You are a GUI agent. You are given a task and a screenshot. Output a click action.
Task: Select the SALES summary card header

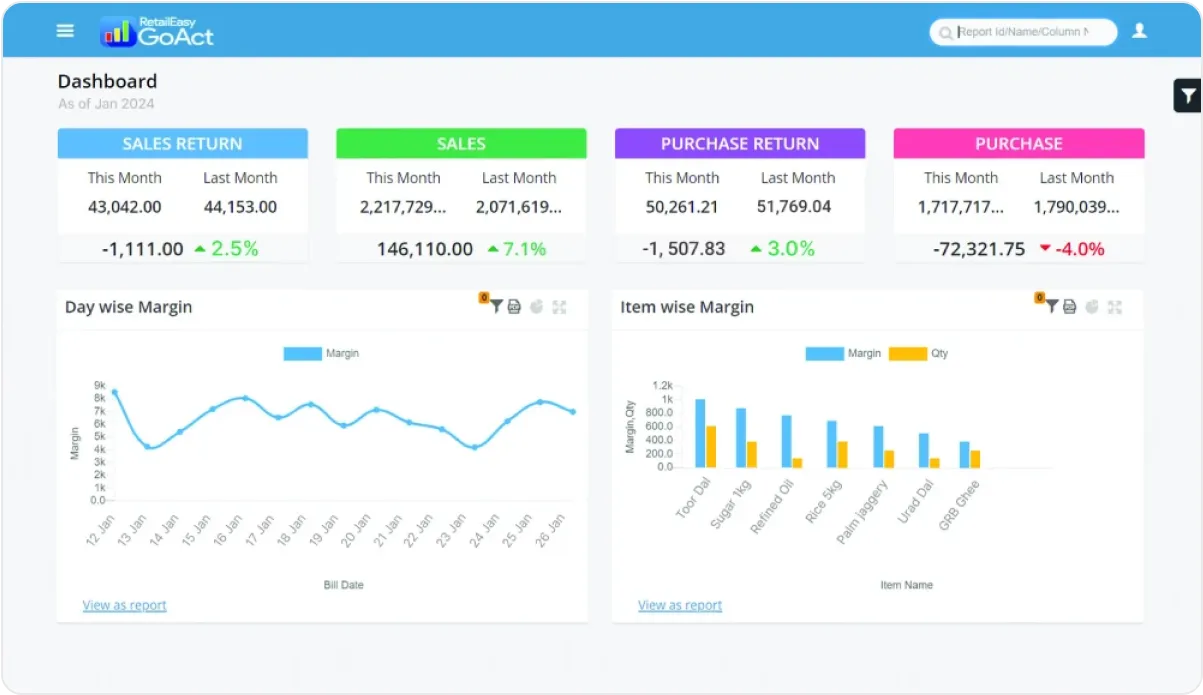(x=461, y=143)
